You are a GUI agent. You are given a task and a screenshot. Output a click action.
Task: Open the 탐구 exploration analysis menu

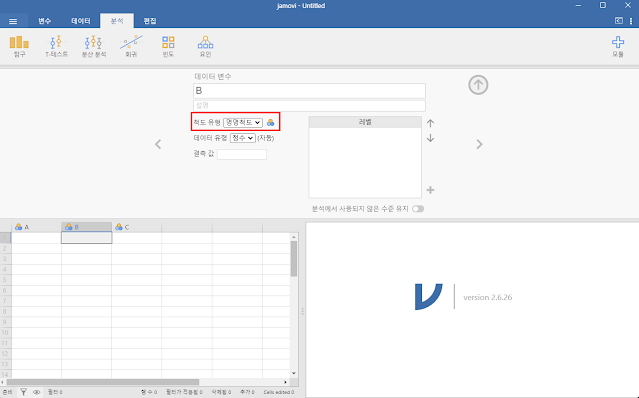click(19, 46)
